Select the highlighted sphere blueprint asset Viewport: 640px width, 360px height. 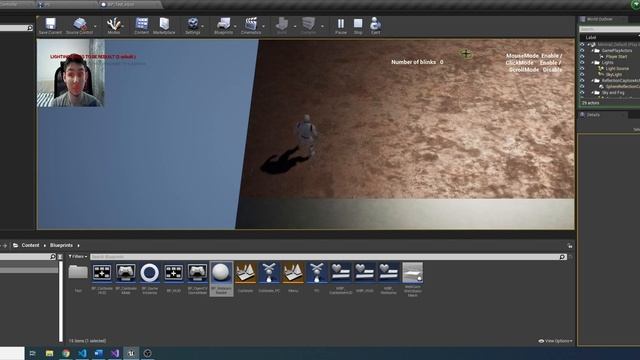(x=221, y=278)
